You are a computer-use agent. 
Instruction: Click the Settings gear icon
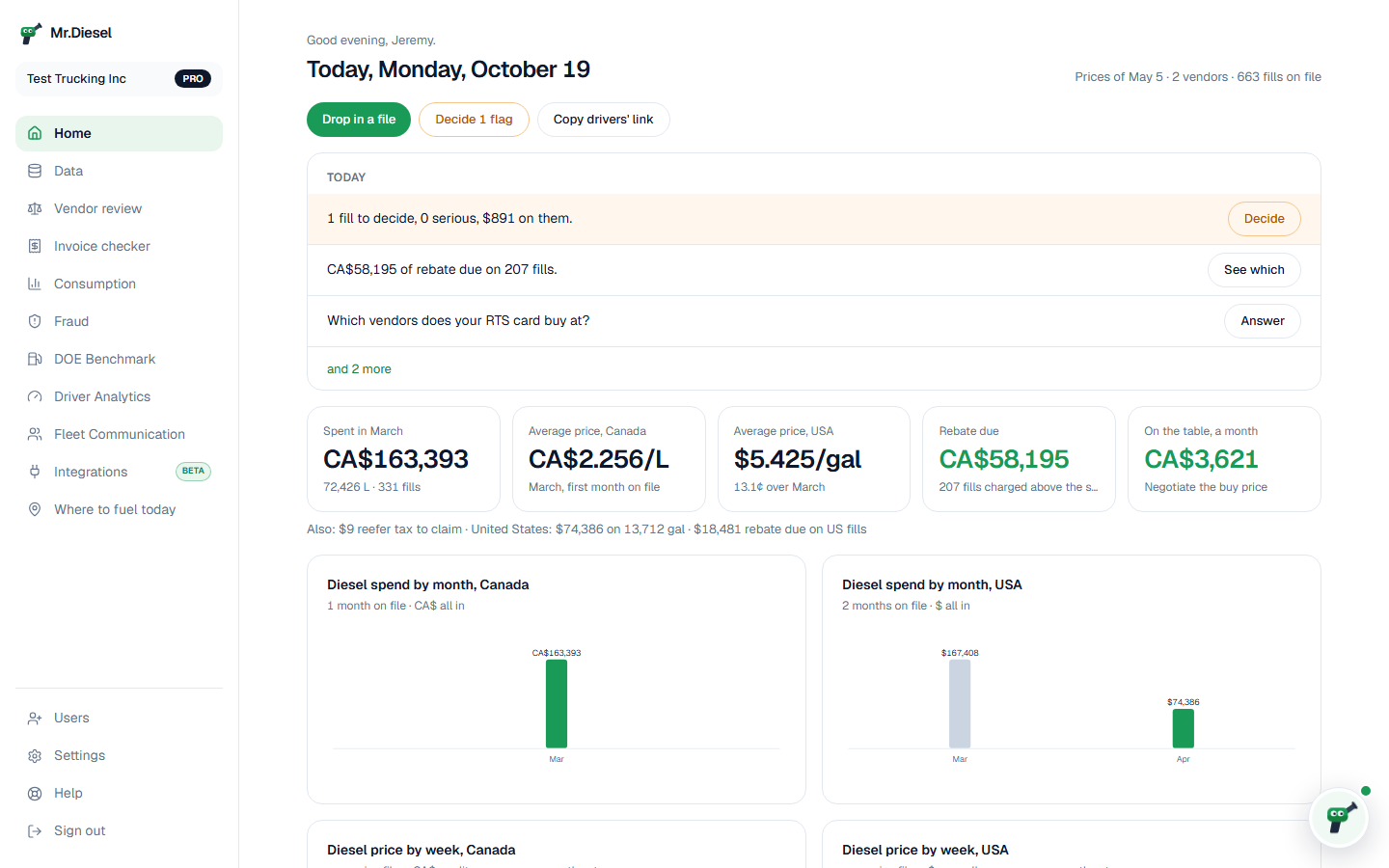35,755
